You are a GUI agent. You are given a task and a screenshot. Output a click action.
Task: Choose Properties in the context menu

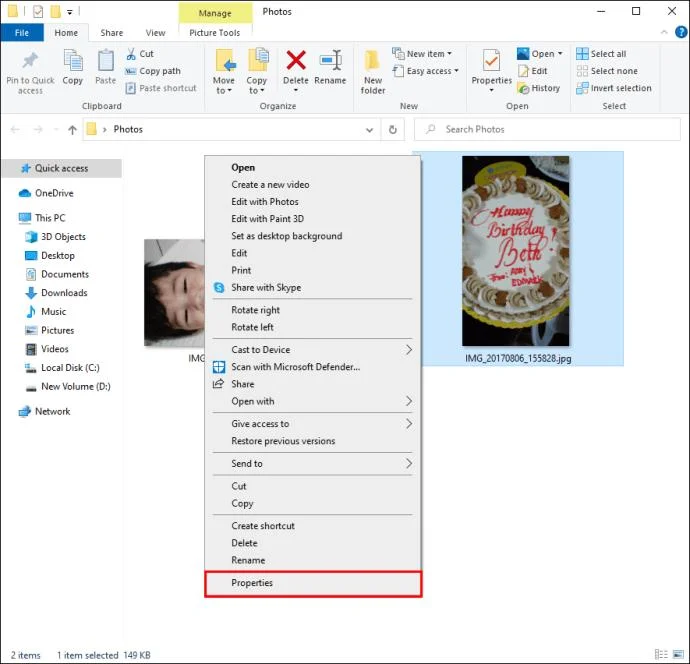pos(312,583)
